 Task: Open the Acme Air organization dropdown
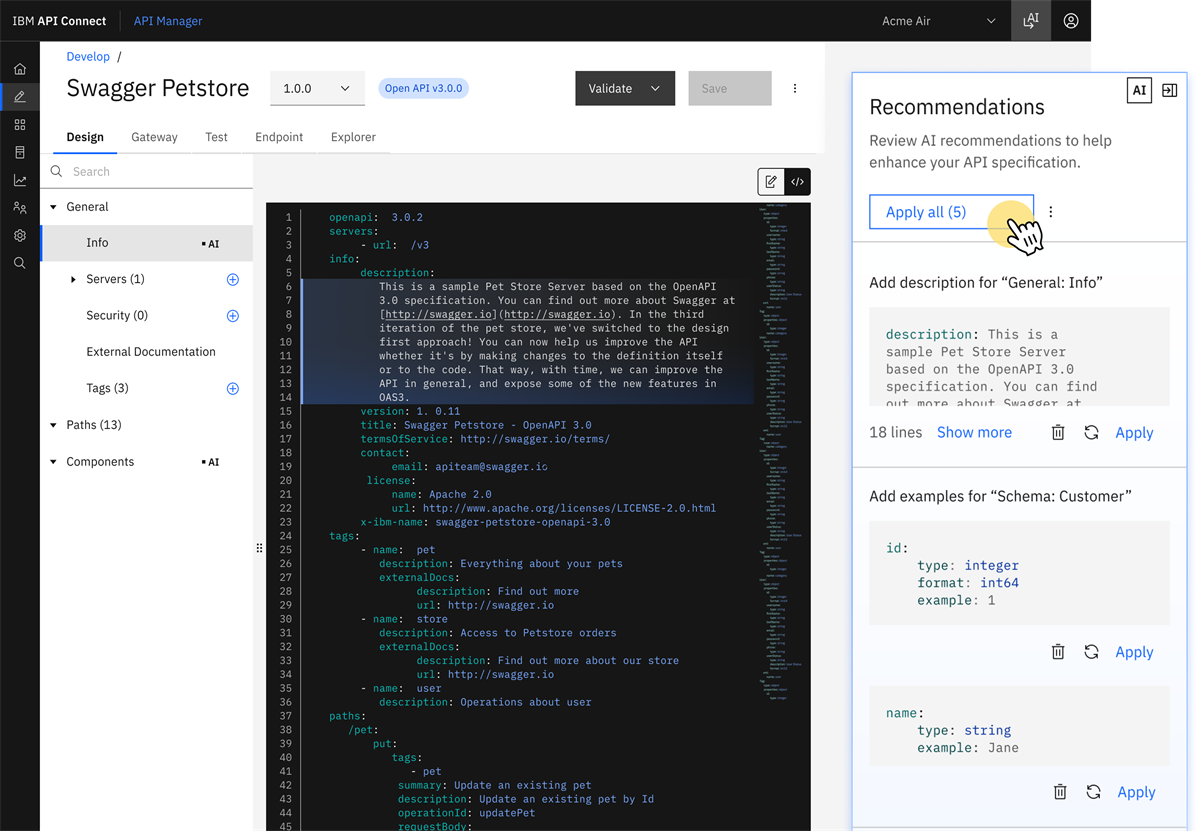point(938,20)
